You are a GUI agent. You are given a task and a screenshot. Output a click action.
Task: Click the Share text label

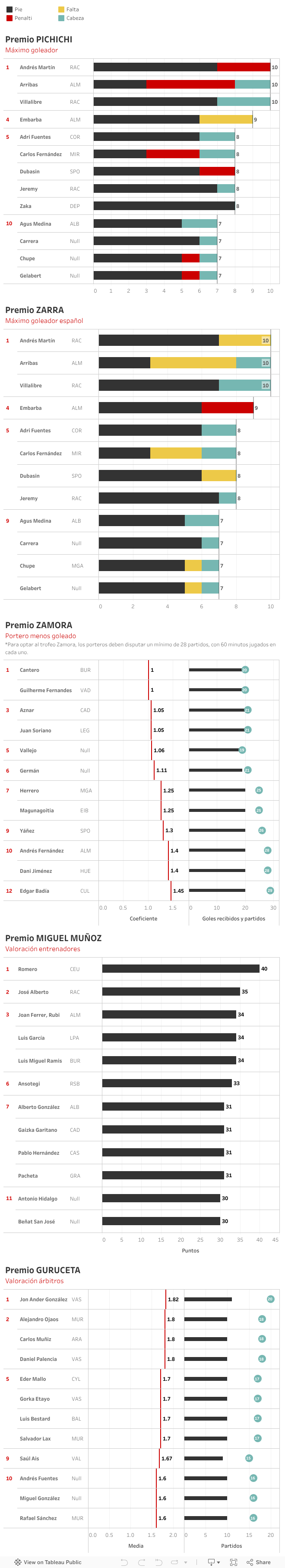pyautogui.click(x=263, y=1562)
